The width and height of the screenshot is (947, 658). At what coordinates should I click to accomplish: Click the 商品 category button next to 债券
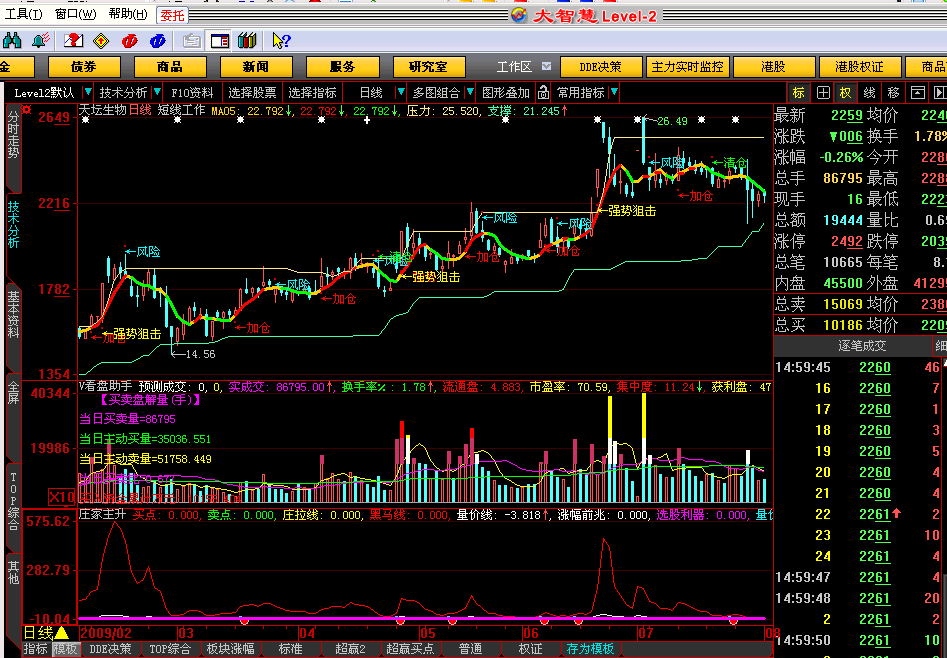coord(171,66)
